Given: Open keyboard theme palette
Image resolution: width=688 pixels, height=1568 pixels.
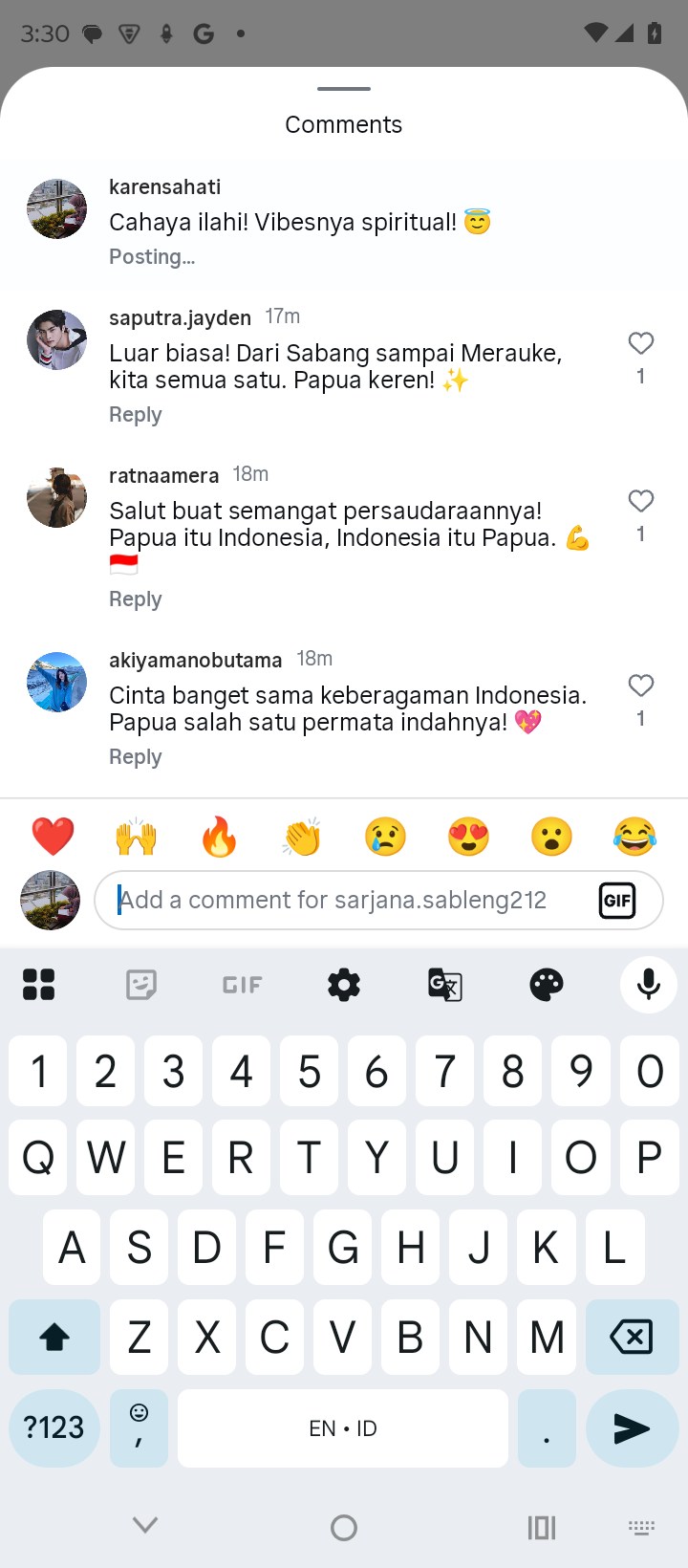Looking at the screenshot, I should click(x=547, y=984).
